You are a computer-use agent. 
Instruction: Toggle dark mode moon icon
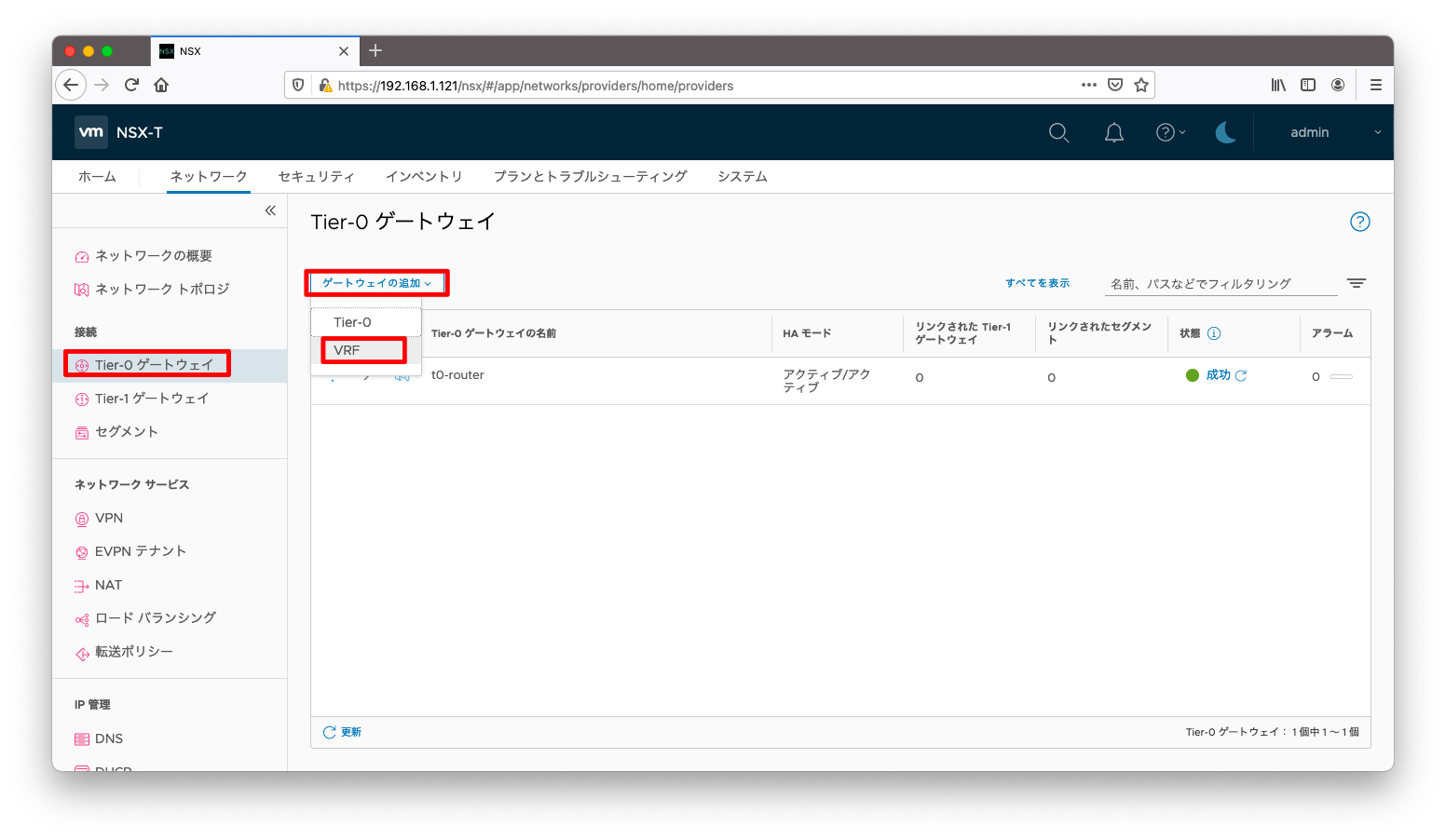pyautogui.click(x=1225, y=132)
